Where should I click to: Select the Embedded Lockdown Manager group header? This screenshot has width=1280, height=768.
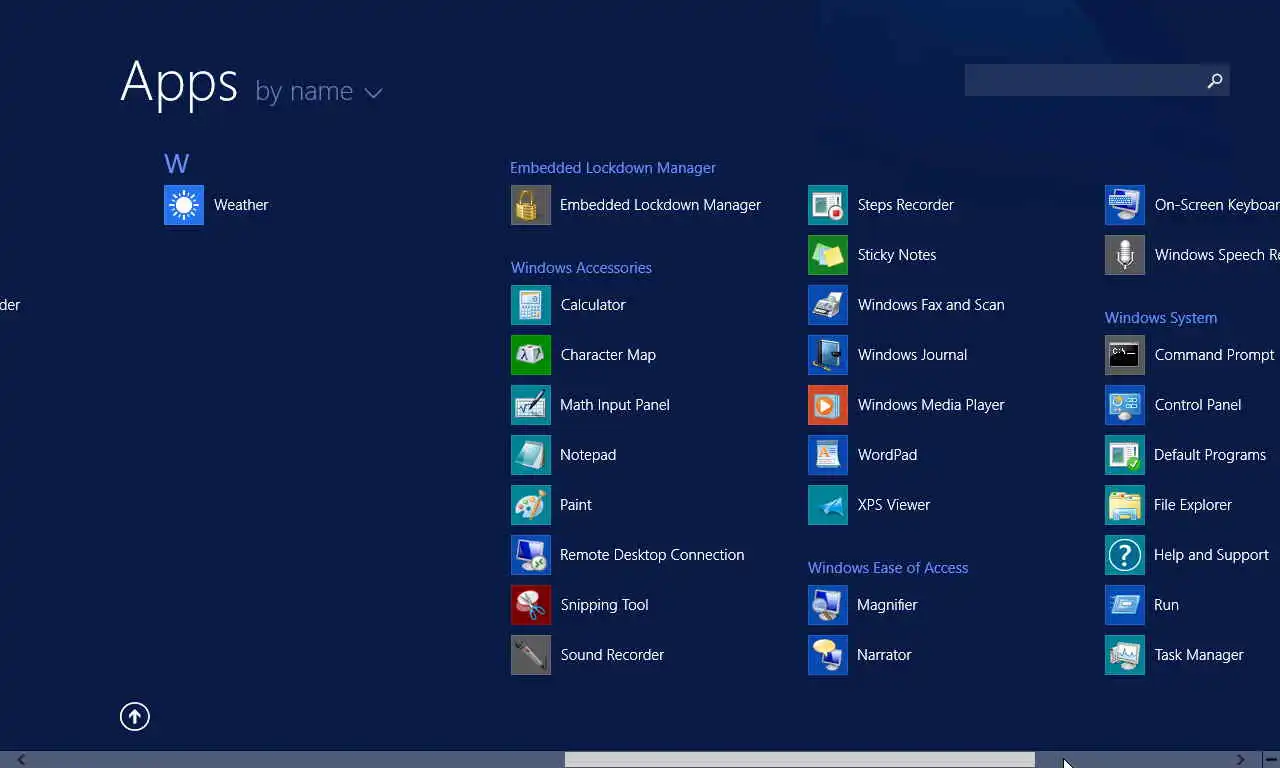click(613, 168)
